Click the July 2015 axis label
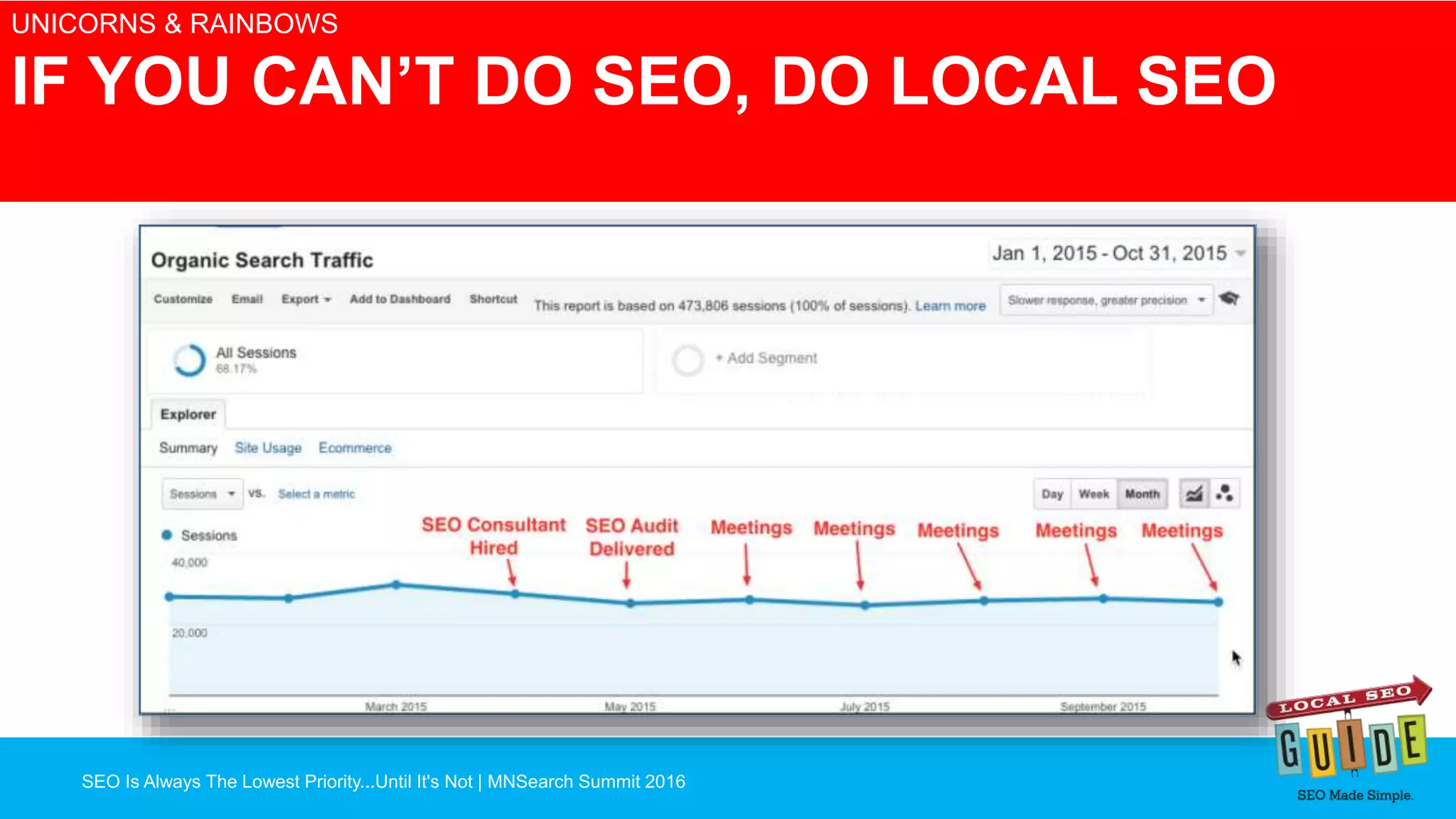 [864, 707]
